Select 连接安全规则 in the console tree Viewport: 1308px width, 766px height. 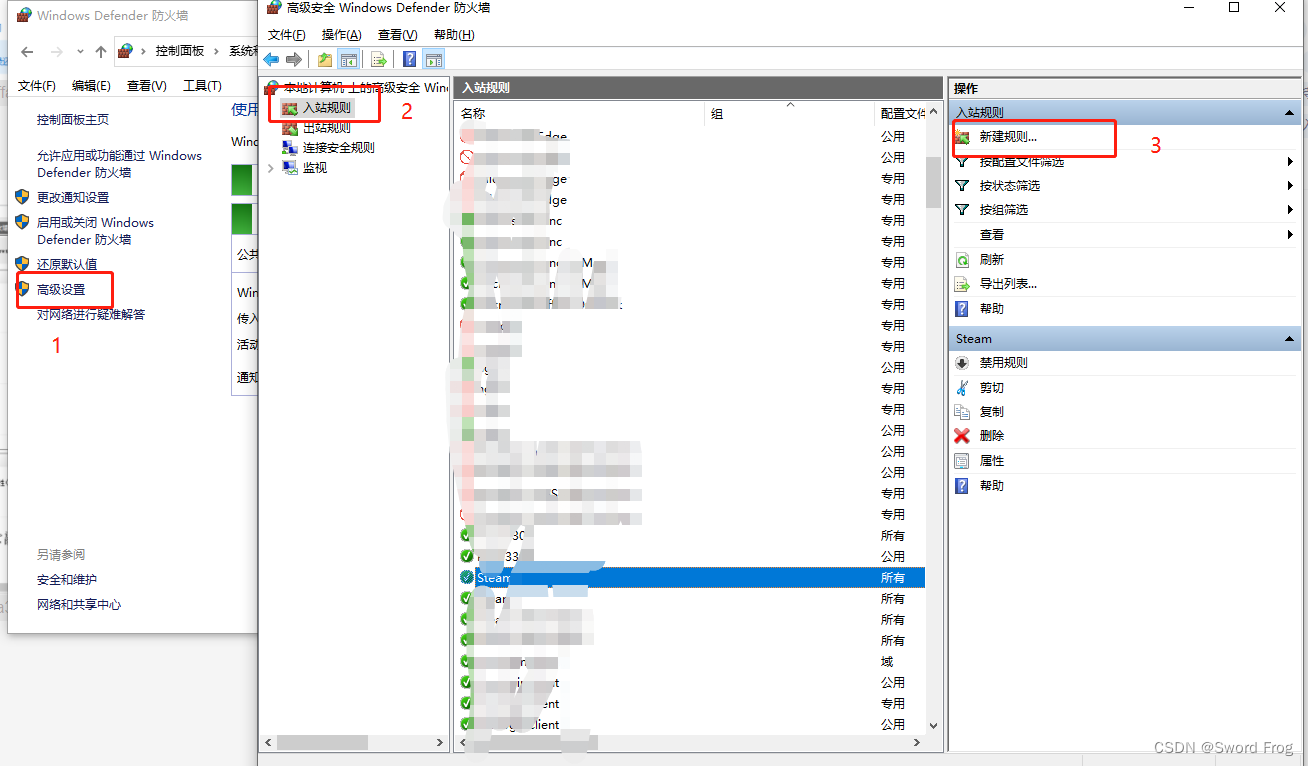(338, 147)
